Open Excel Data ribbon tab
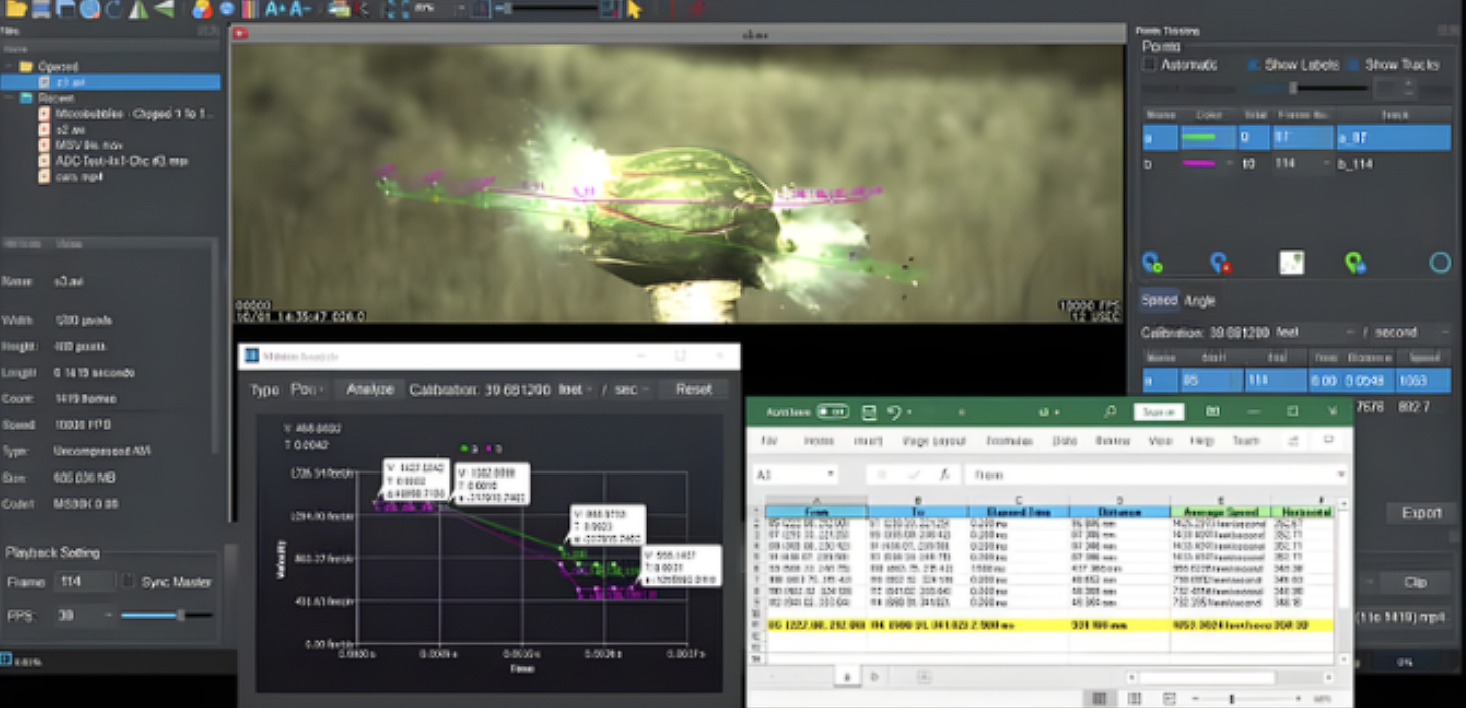The height and width of the screenshot is (708, 1466). tap(1063, 441)
